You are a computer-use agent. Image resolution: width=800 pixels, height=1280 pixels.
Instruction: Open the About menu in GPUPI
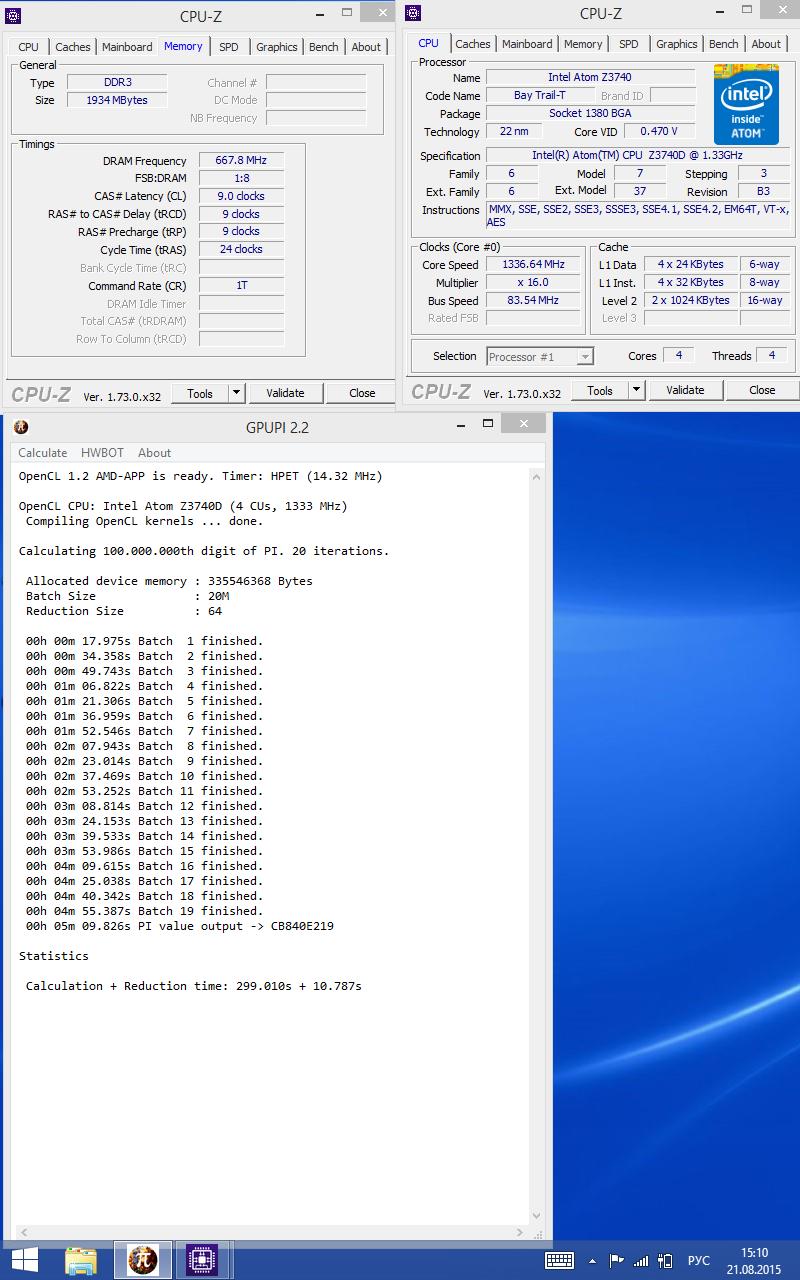[x=154, y=453]
